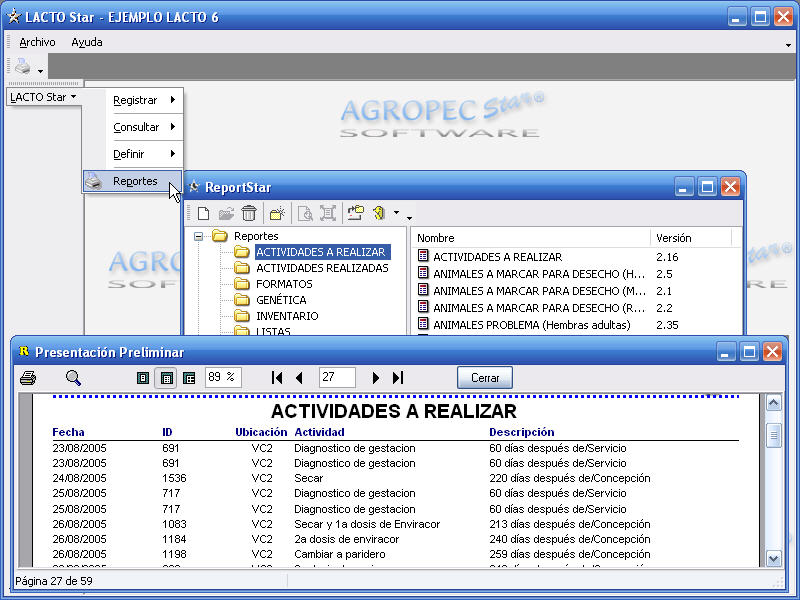Go to the first page of preview
The image size is (800, 600).
(x=277, y=378)
